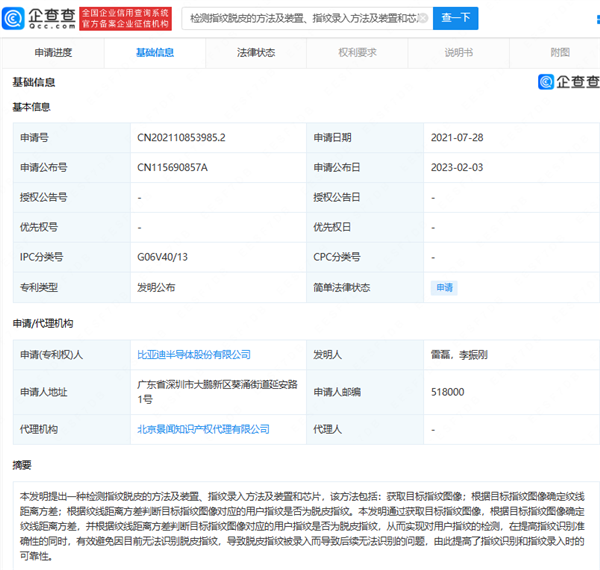Click the applicant address 广东省深圳市大鹏新区
The width and height of the screenshot is (600, 570).
[x=217, y=392]
